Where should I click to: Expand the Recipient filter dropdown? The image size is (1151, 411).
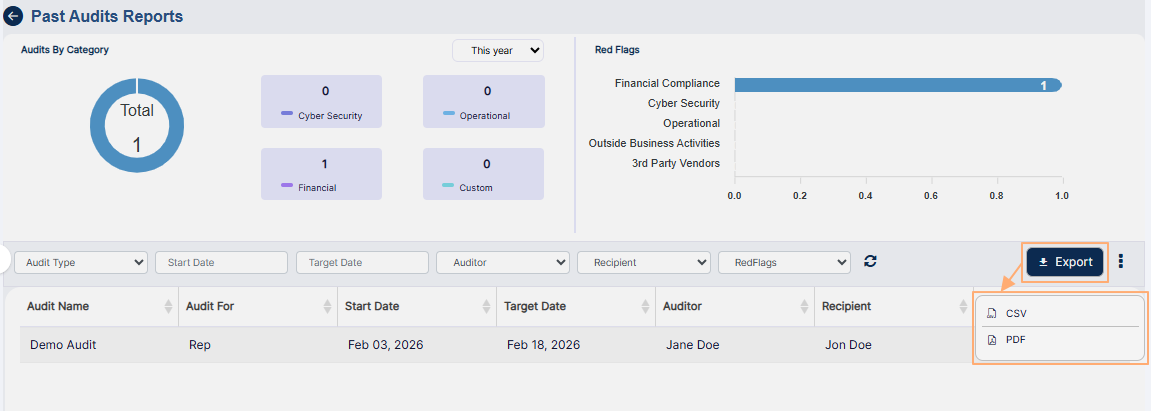(x=644, y=262)
